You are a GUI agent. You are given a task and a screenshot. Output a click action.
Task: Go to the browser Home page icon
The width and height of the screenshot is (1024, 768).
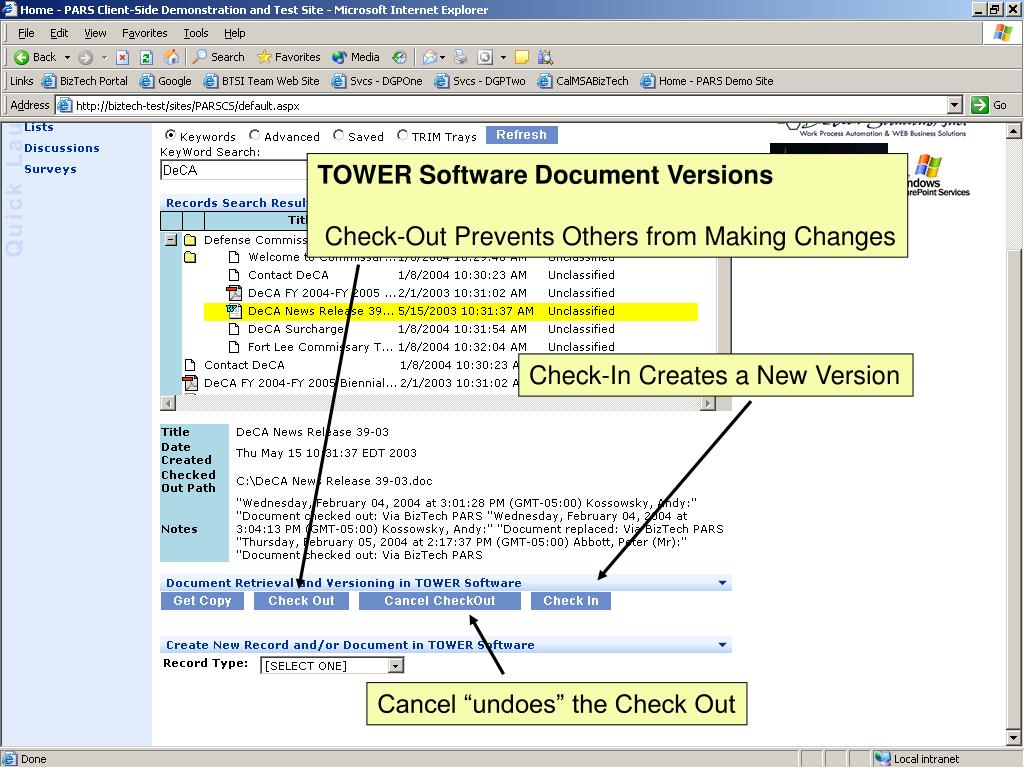tap(171, 57)
